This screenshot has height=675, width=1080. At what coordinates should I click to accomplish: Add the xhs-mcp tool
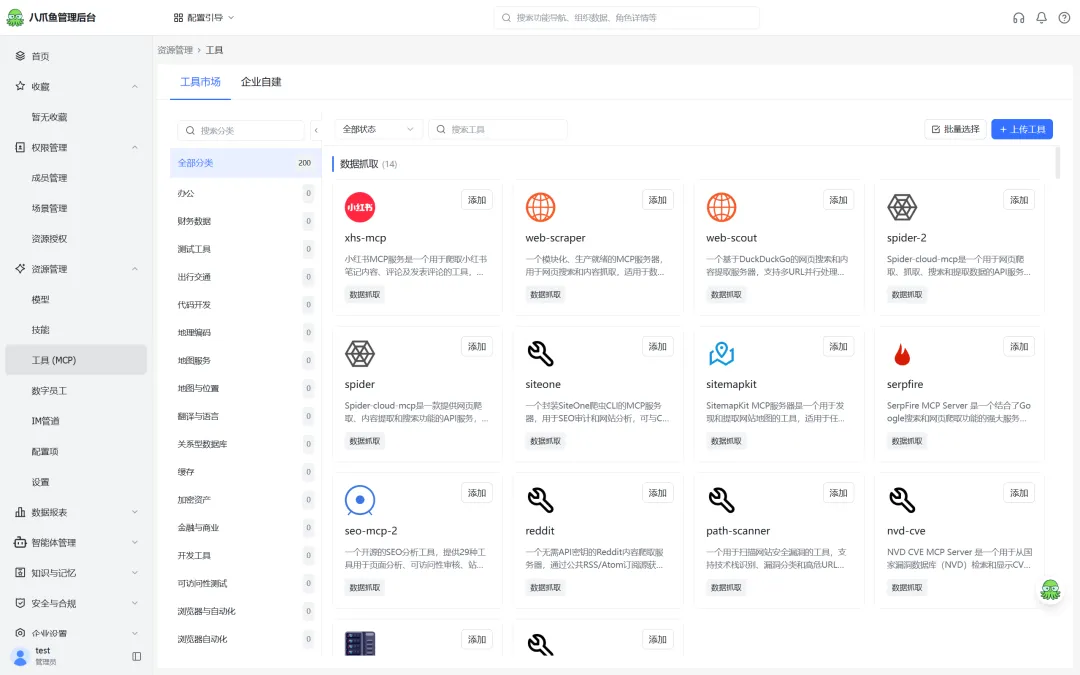[477, 200]
